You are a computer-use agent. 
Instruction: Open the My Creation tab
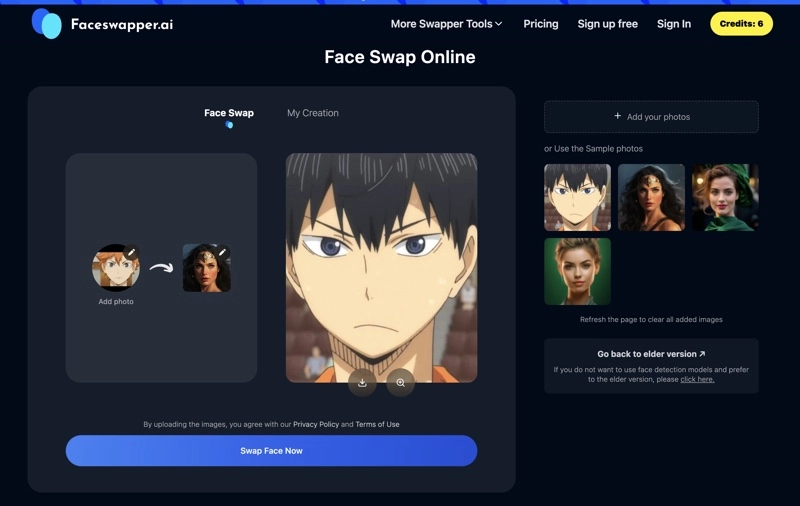313,113
